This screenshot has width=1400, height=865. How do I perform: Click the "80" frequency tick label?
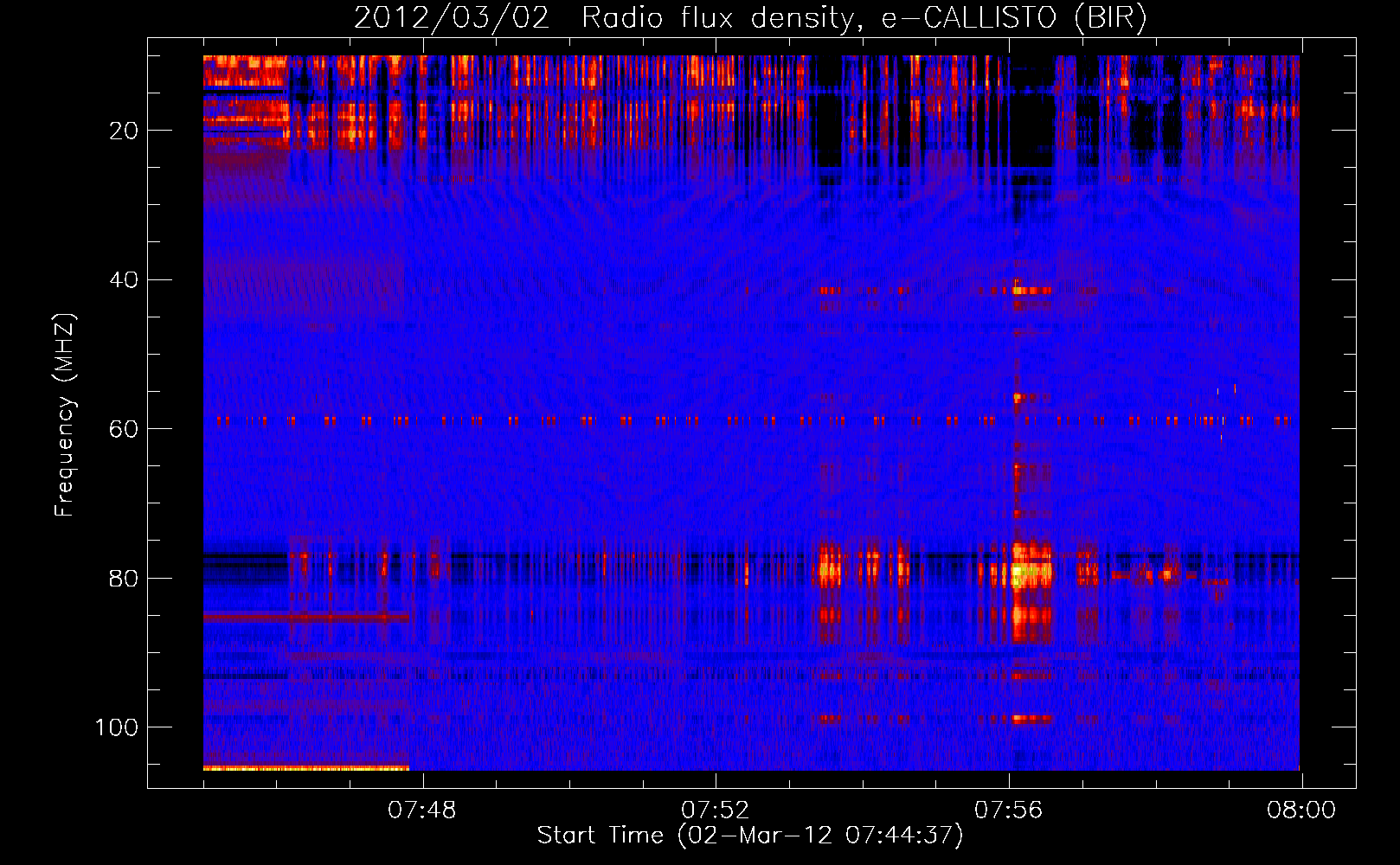[124, 578]
